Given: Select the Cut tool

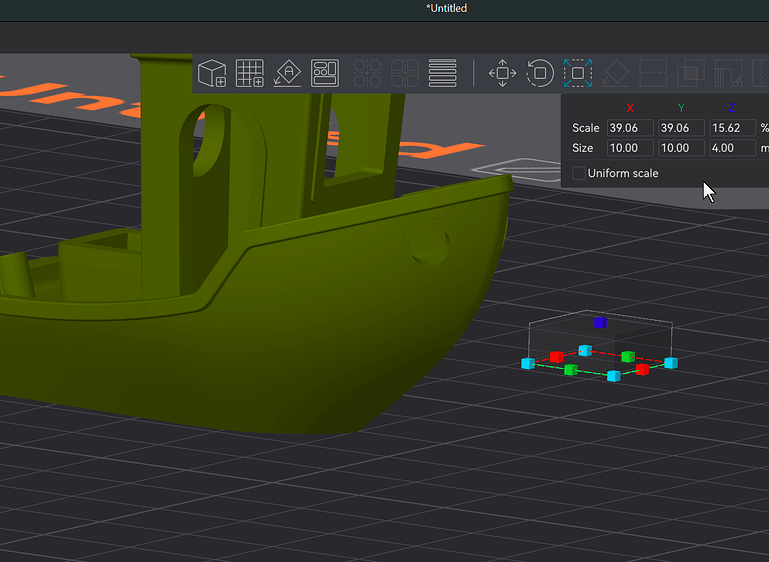Looking at the screenshot, I should pyautogui.click(x=653, y=73).
